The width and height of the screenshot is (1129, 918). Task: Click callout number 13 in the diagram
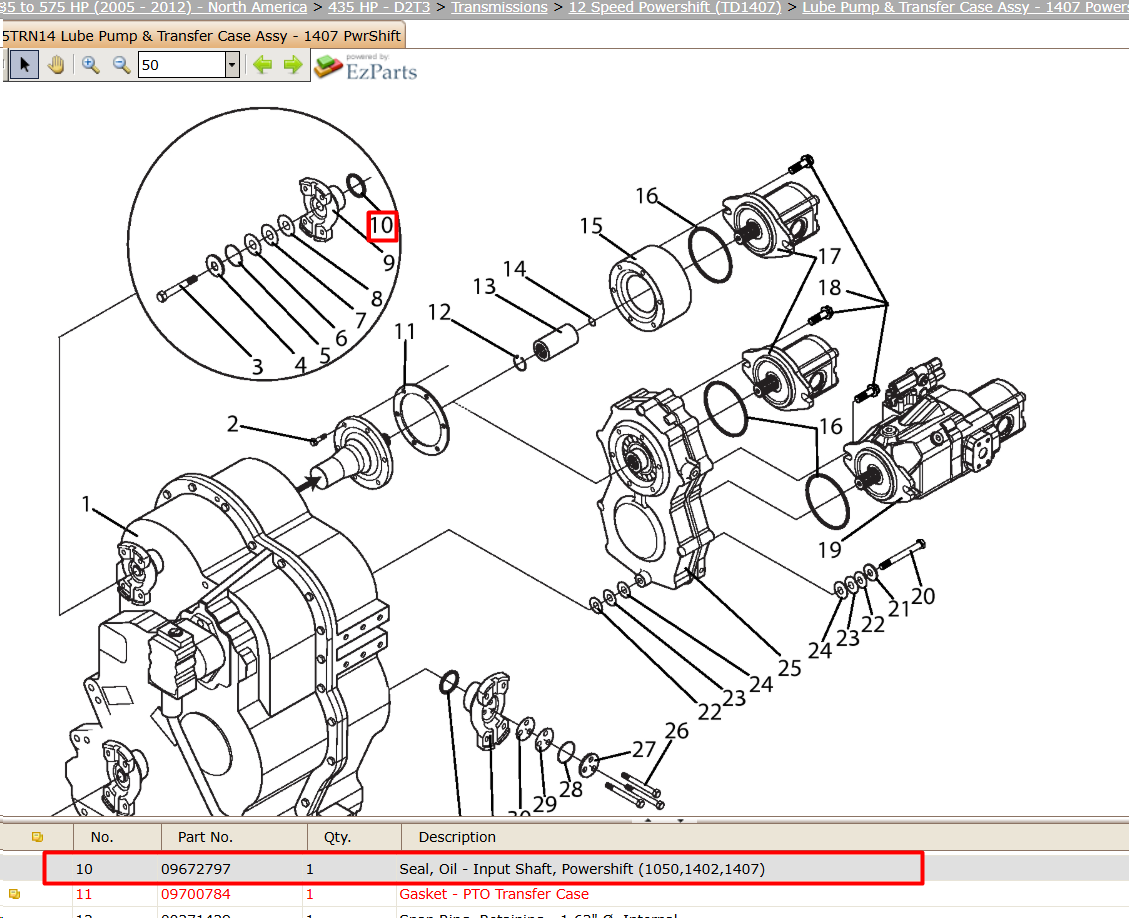click(x=484, y=287)
